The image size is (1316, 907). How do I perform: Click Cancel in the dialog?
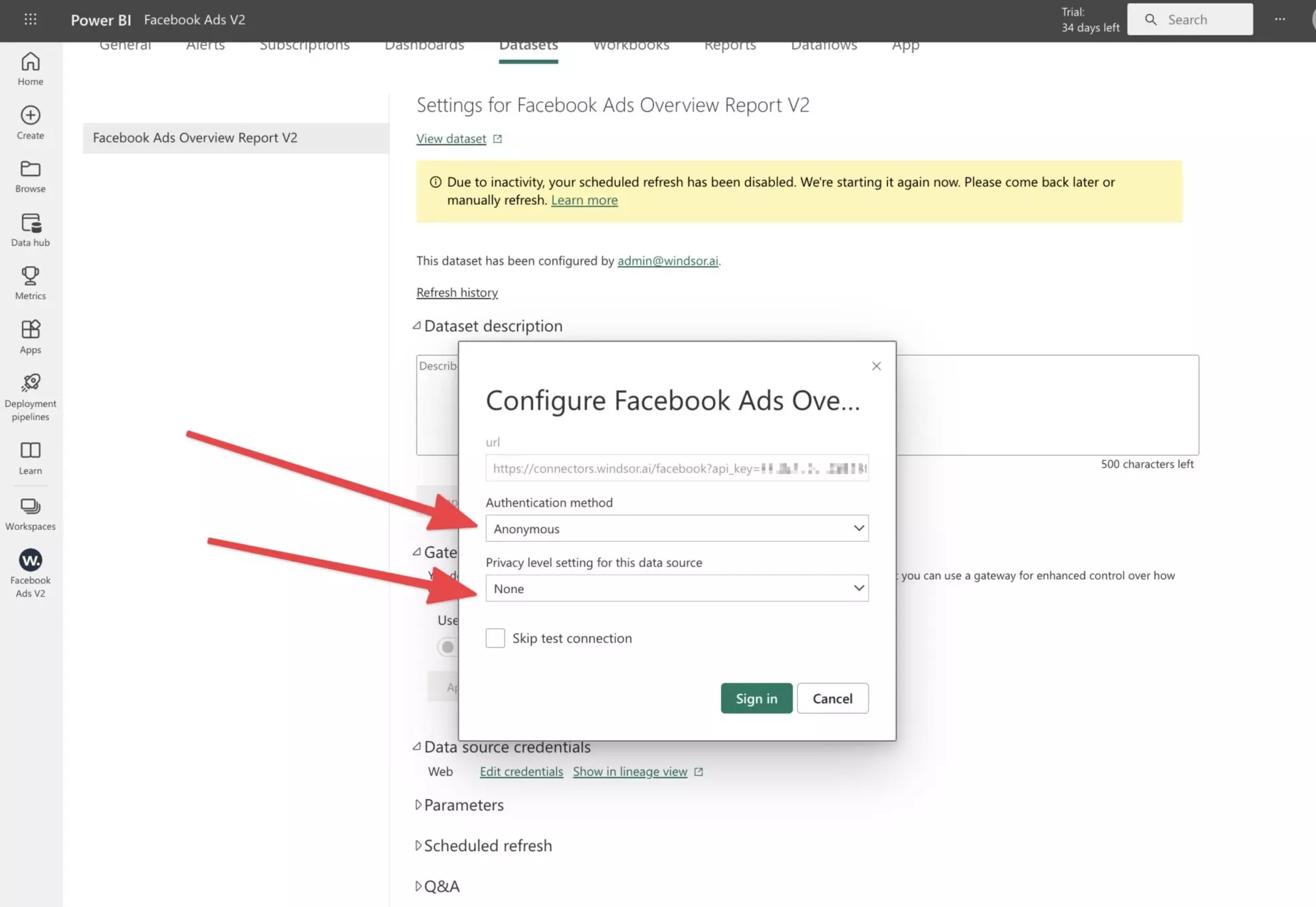[832, 698]
